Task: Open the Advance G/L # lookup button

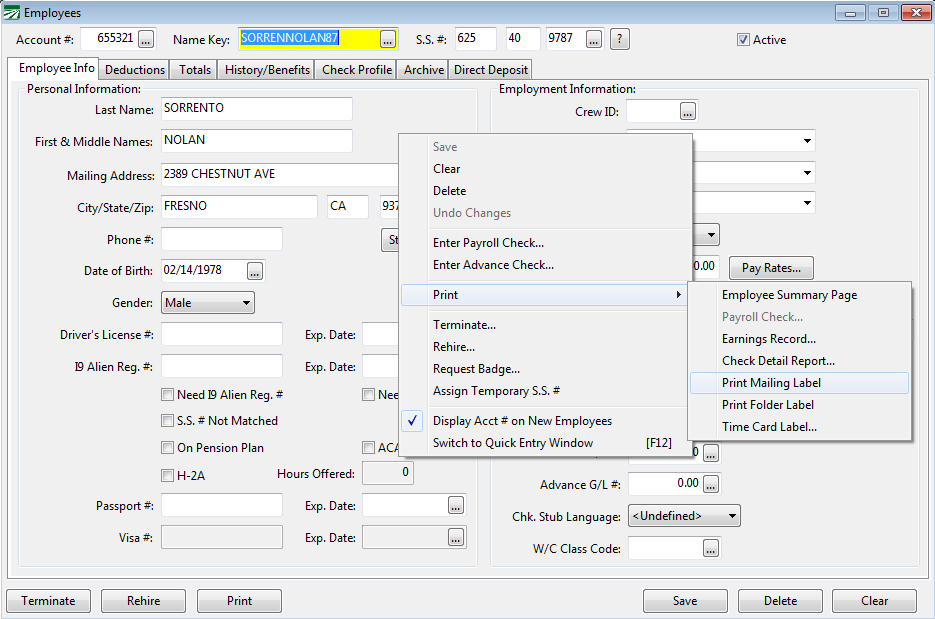Action: point(711,484)
